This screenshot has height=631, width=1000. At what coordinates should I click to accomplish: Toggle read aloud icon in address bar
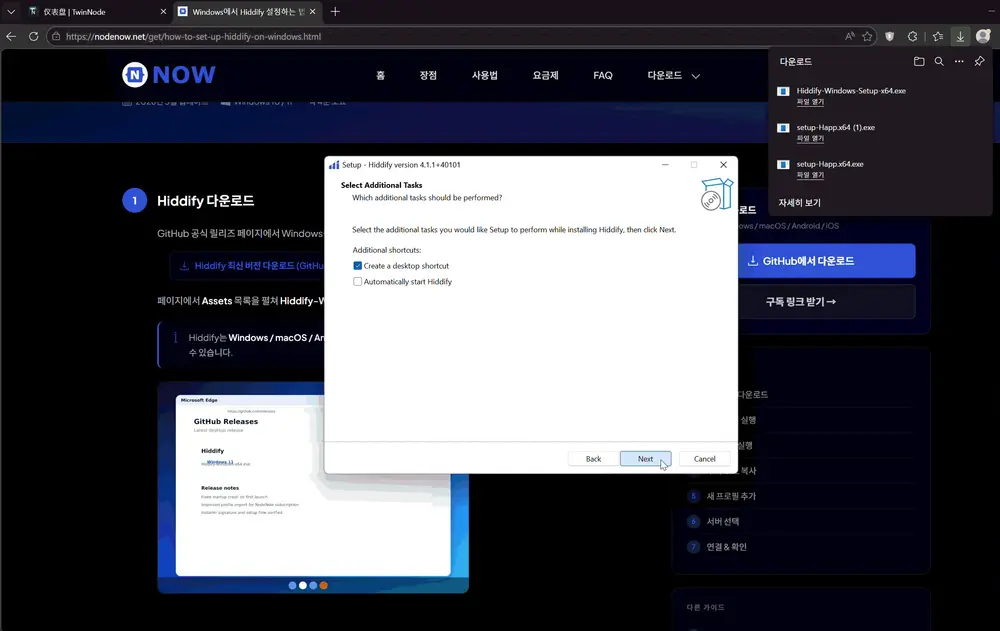pos(849,36)
